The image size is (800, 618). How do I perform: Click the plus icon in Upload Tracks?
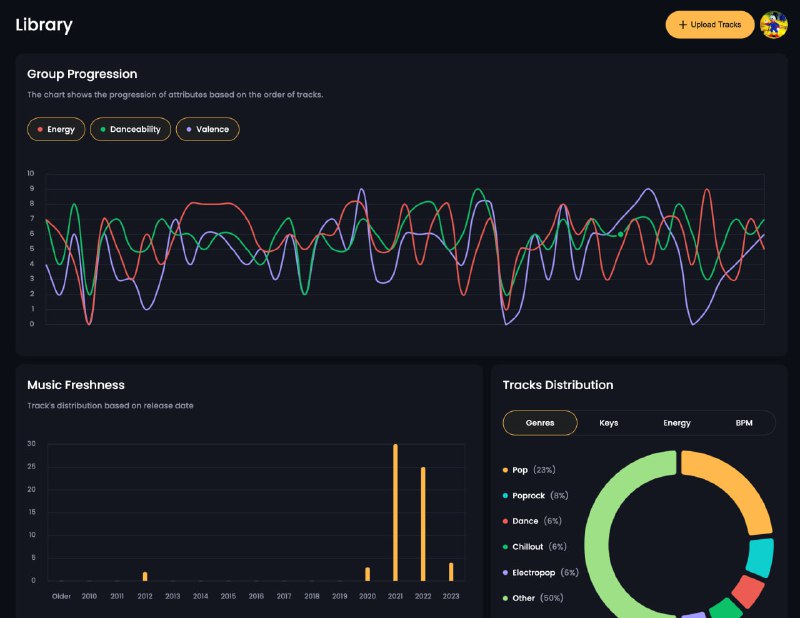683,24
